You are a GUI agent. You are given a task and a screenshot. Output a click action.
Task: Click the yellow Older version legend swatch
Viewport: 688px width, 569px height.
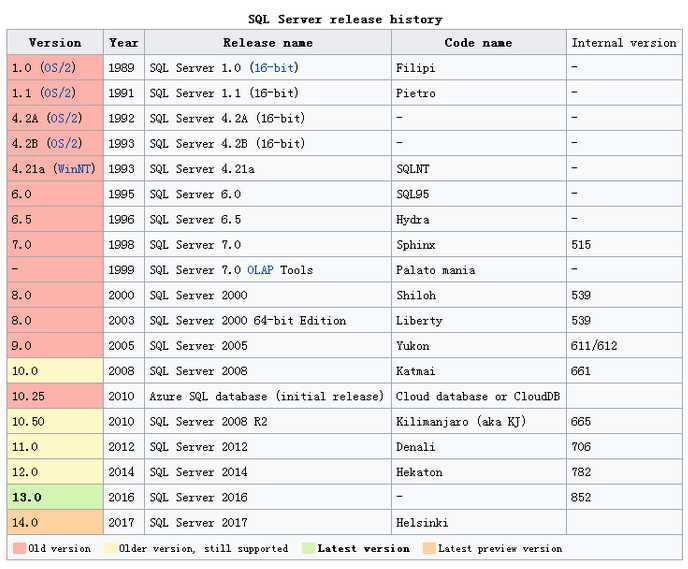pyautogui.click(x=110, y=548)
